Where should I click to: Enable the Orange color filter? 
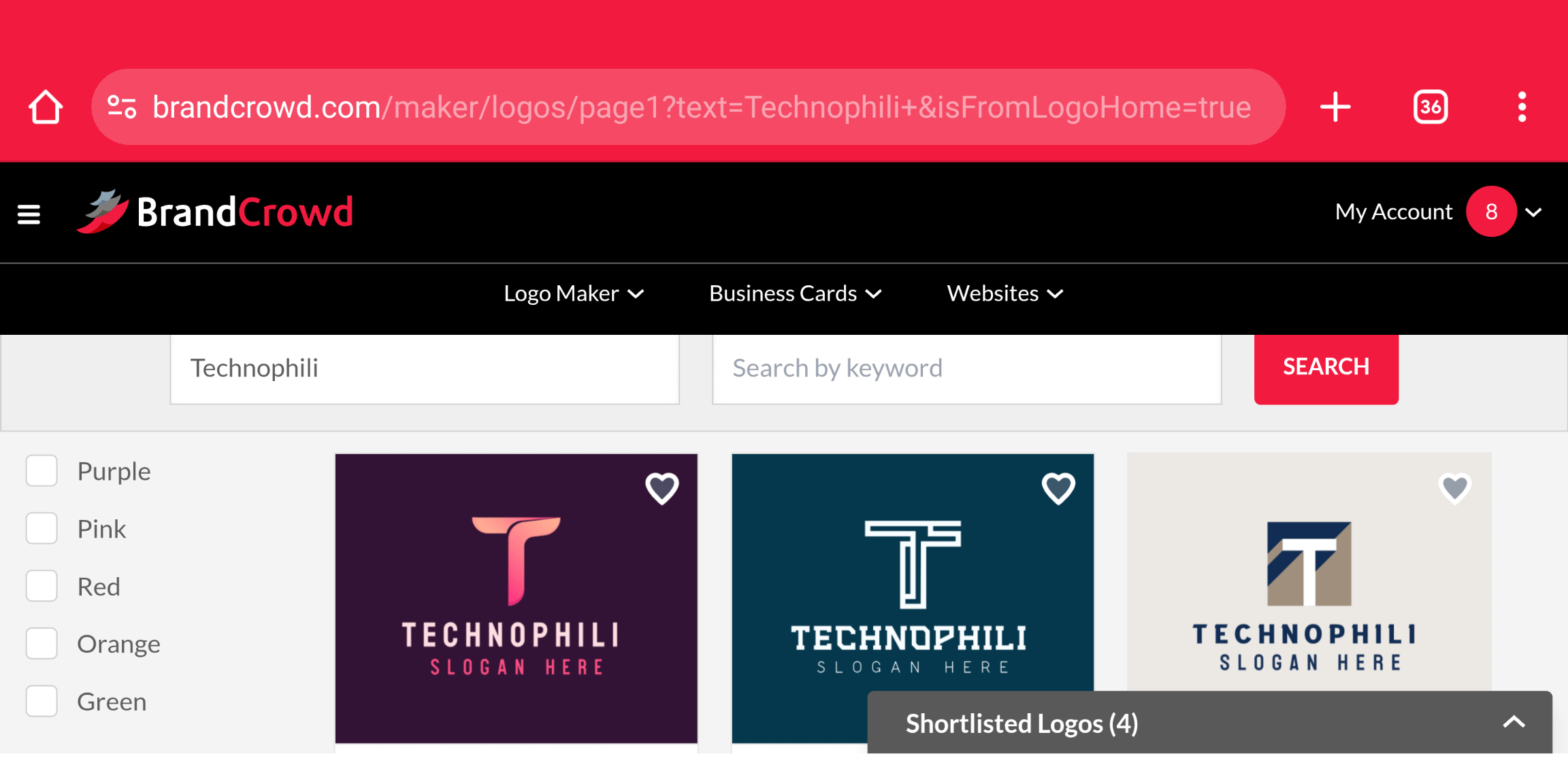[42, 644]
